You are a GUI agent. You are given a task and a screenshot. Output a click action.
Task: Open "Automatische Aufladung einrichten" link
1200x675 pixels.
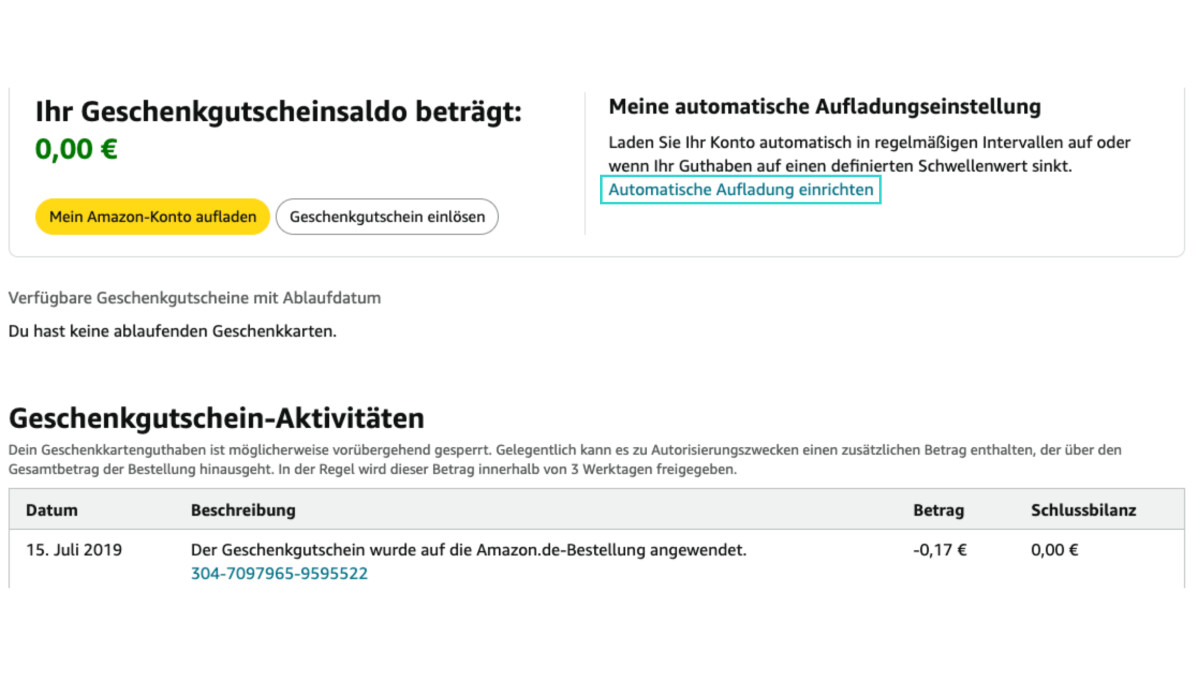[740, 189]
